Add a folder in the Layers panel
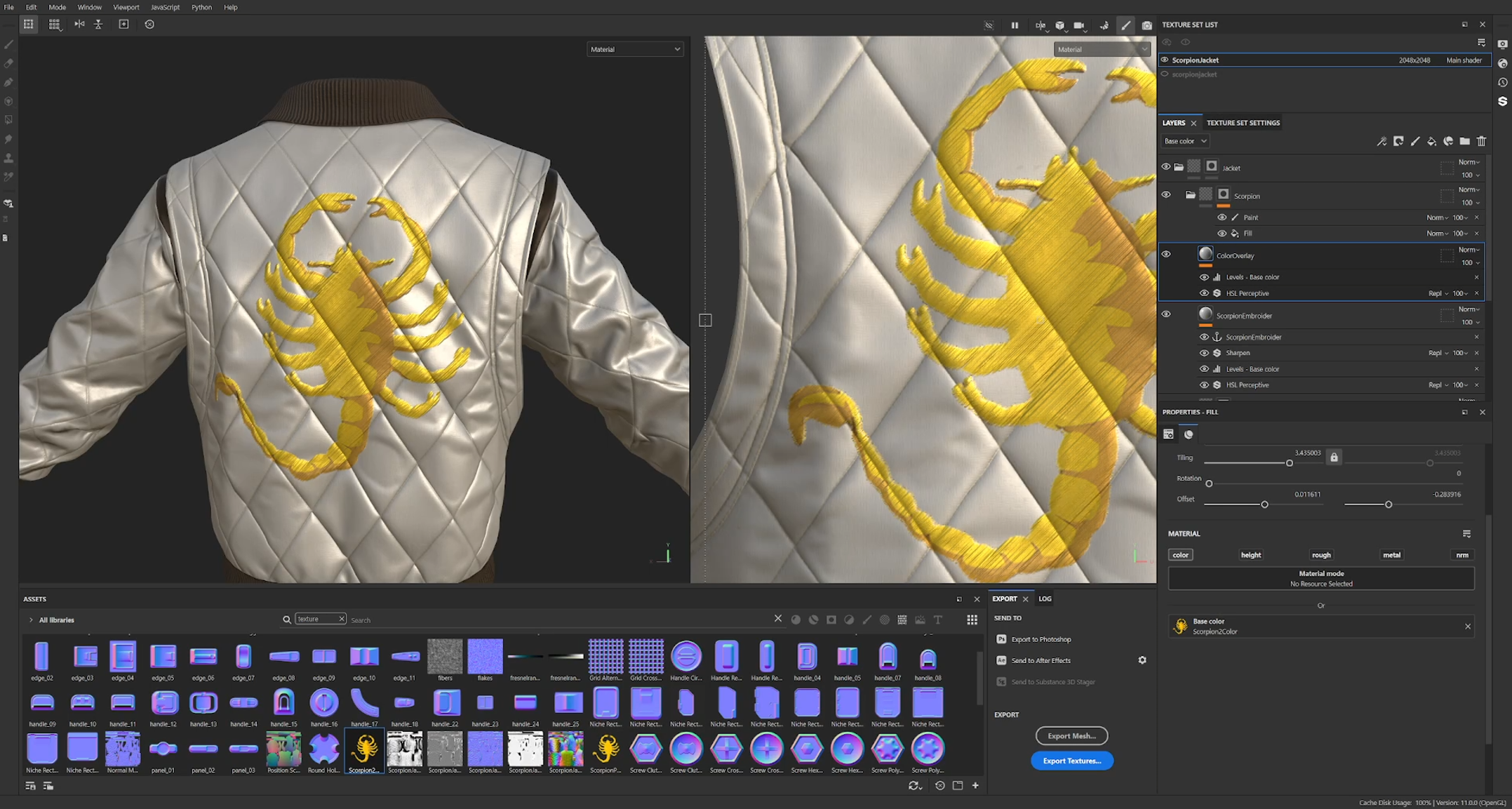Screen dimensions: 1512x809 [1465, 142]
